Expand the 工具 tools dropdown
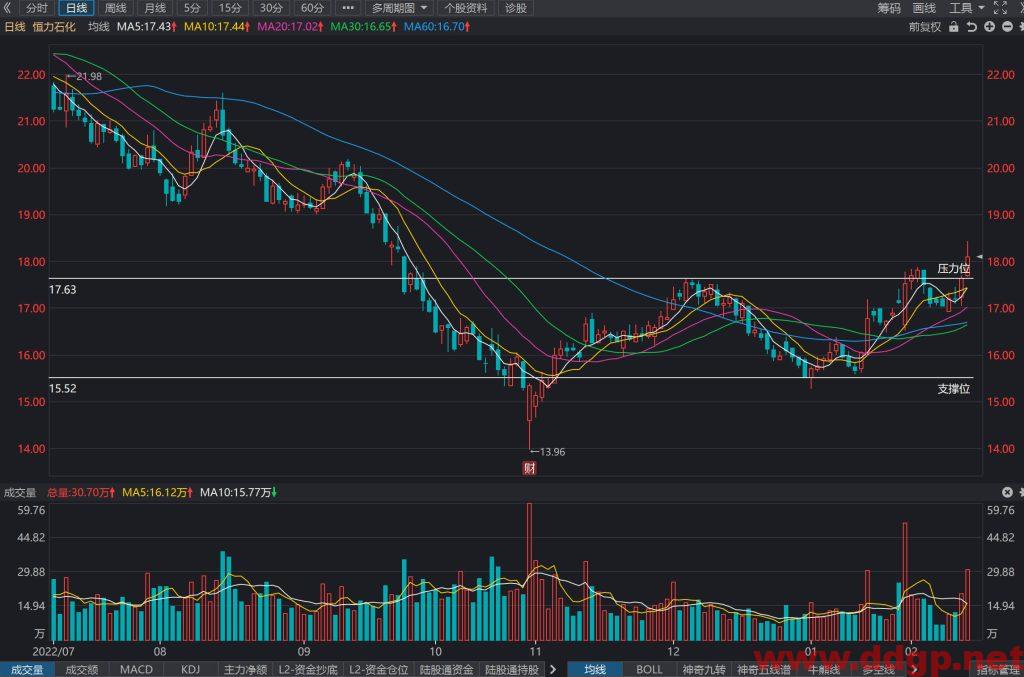This screenshot has height=677, width=1024. pos(967,8)
